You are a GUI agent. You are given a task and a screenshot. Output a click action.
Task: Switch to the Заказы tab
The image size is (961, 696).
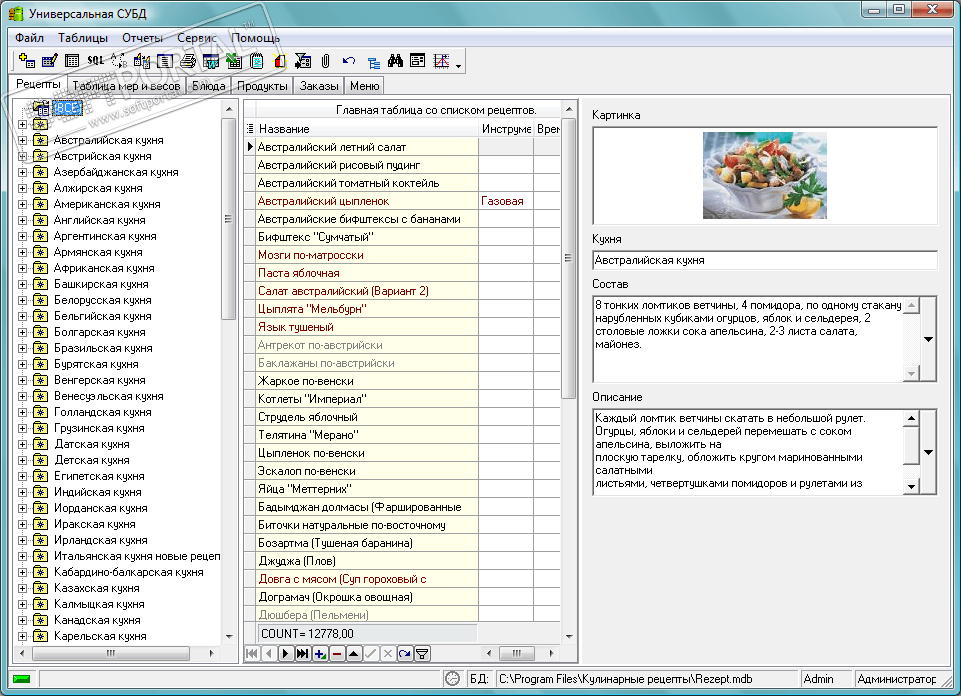pyautogui.click(x=319, y=86)
